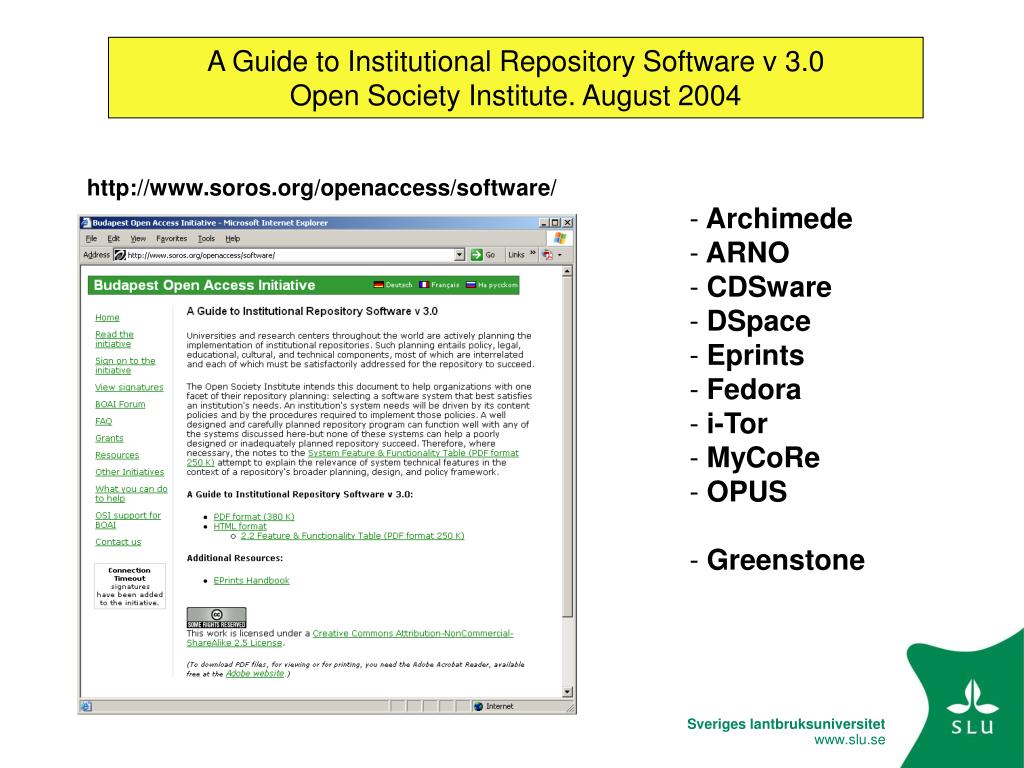Screen dimensions: 1024x768
Task: Open the Tools menu
Action: (206, 239)
